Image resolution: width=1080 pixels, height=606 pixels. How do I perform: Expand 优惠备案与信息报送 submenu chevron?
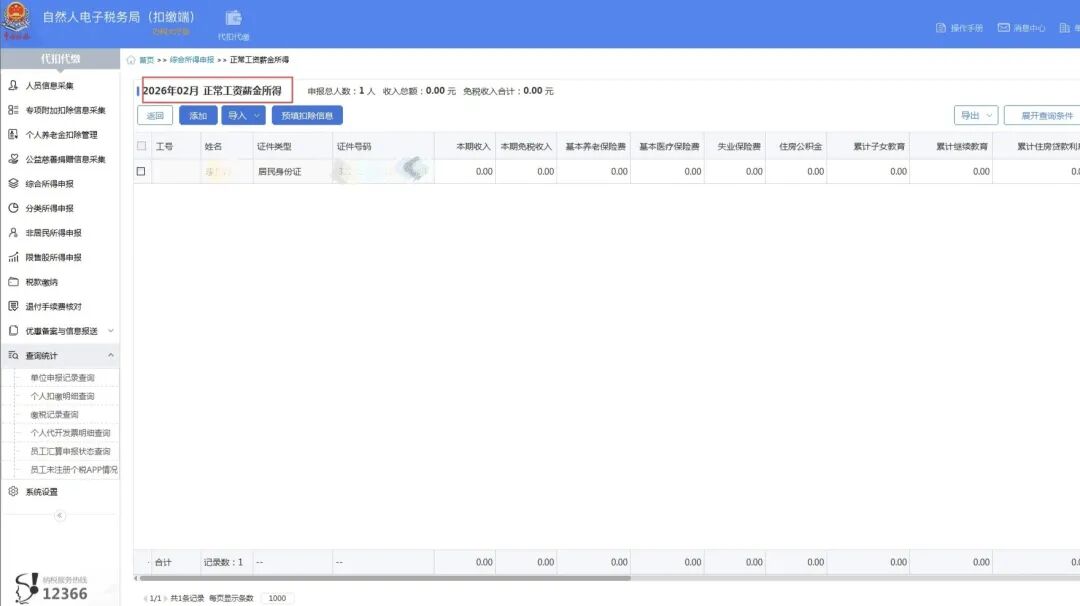pyautogui.click(x=111, y=331)
